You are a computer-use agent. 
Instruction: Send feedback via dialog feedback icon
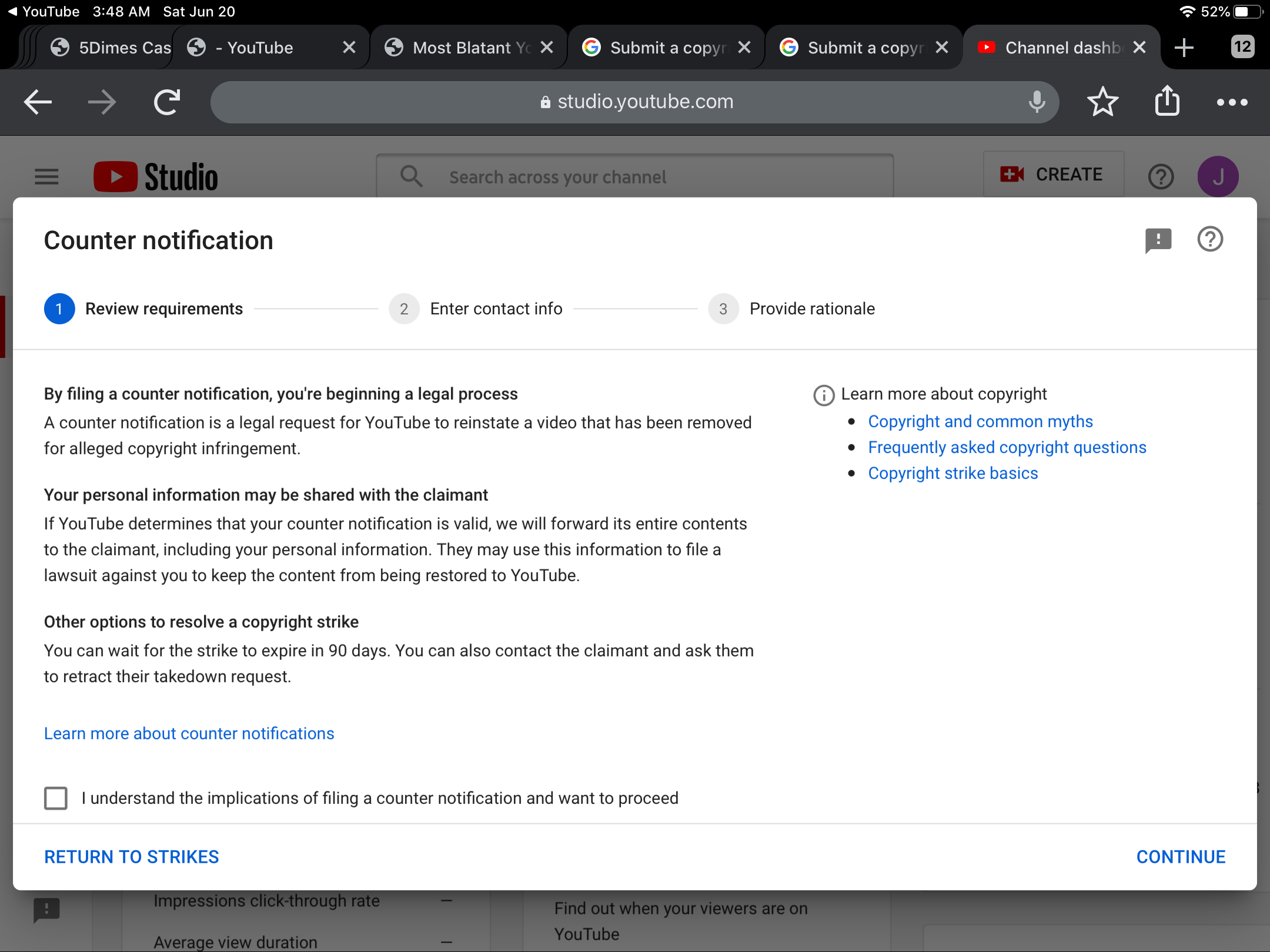point(1158,240)
